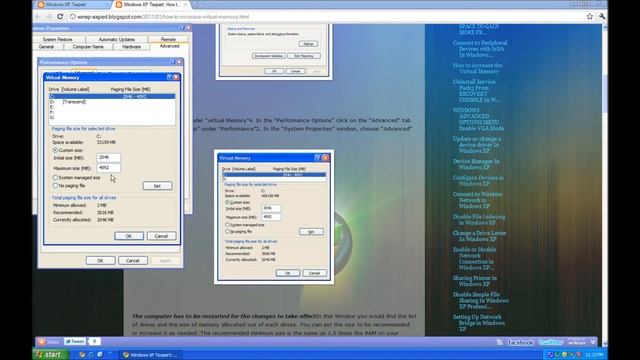The height and width of the screenshot is (360, 640).
Task: Click facebook link in bottom bar
Action: [520, 342]
